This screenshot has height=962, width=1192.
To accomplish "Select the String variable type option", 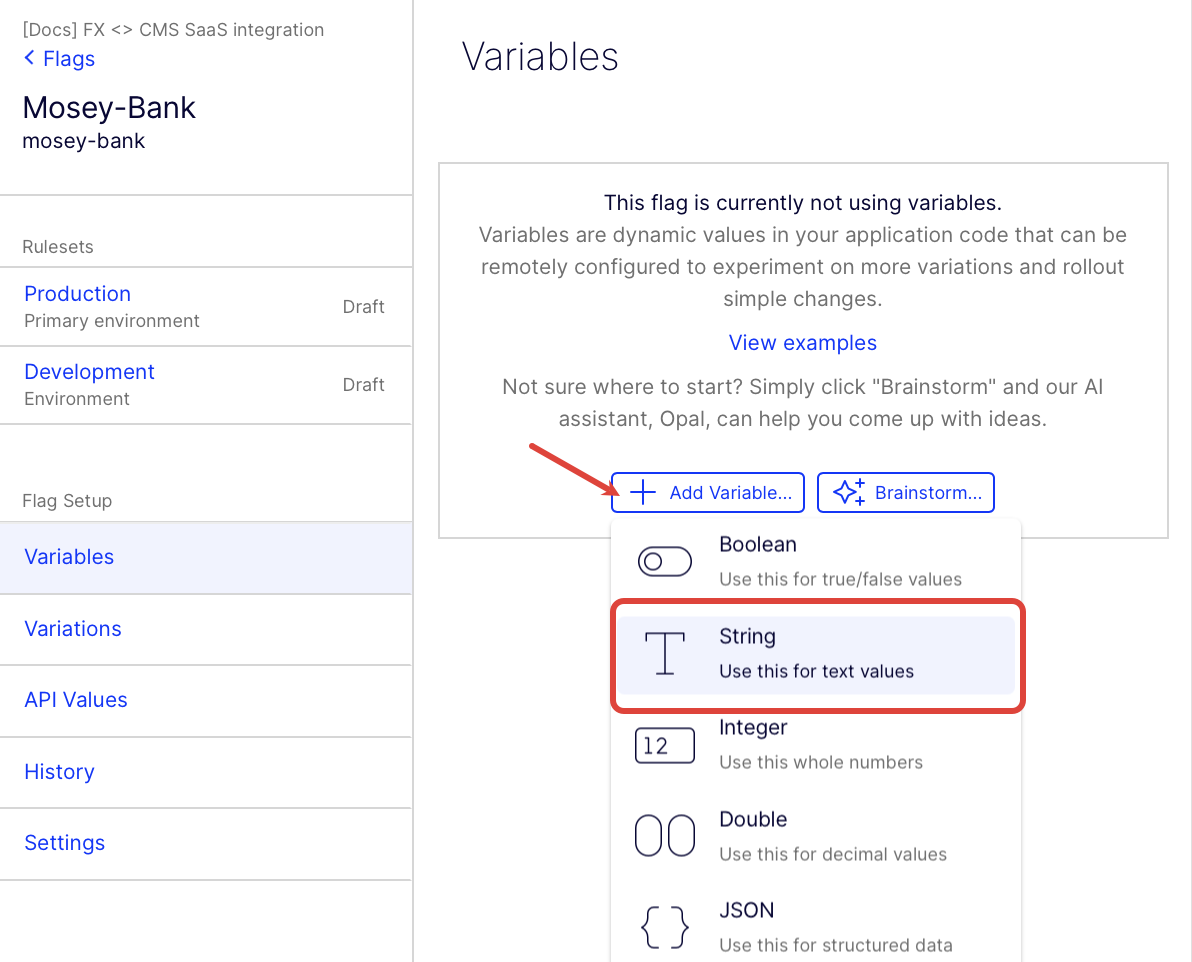I will [x=816, y=655].
